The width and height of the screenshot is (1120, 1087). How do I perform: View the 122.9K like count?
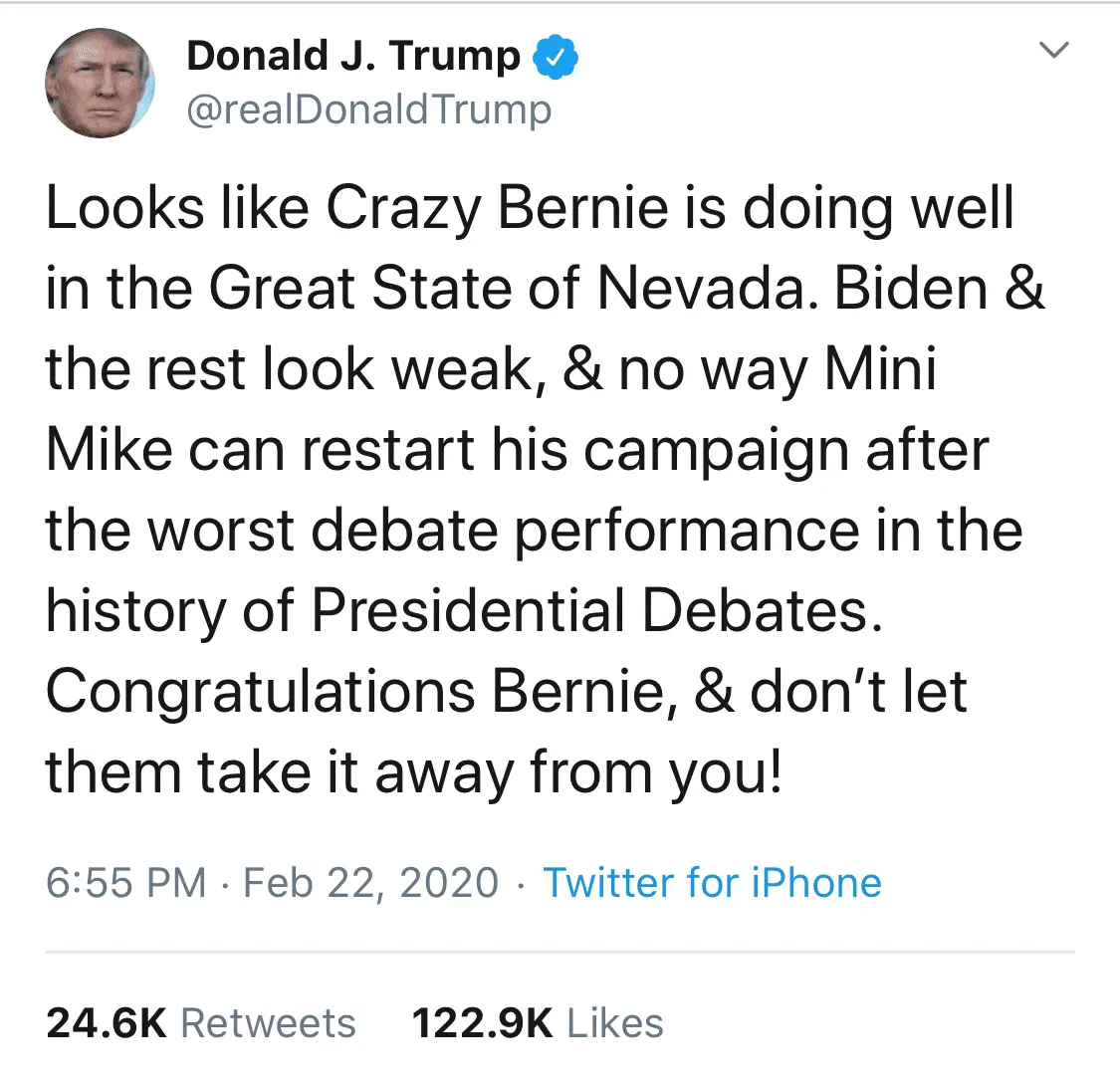click(483, 1023)
